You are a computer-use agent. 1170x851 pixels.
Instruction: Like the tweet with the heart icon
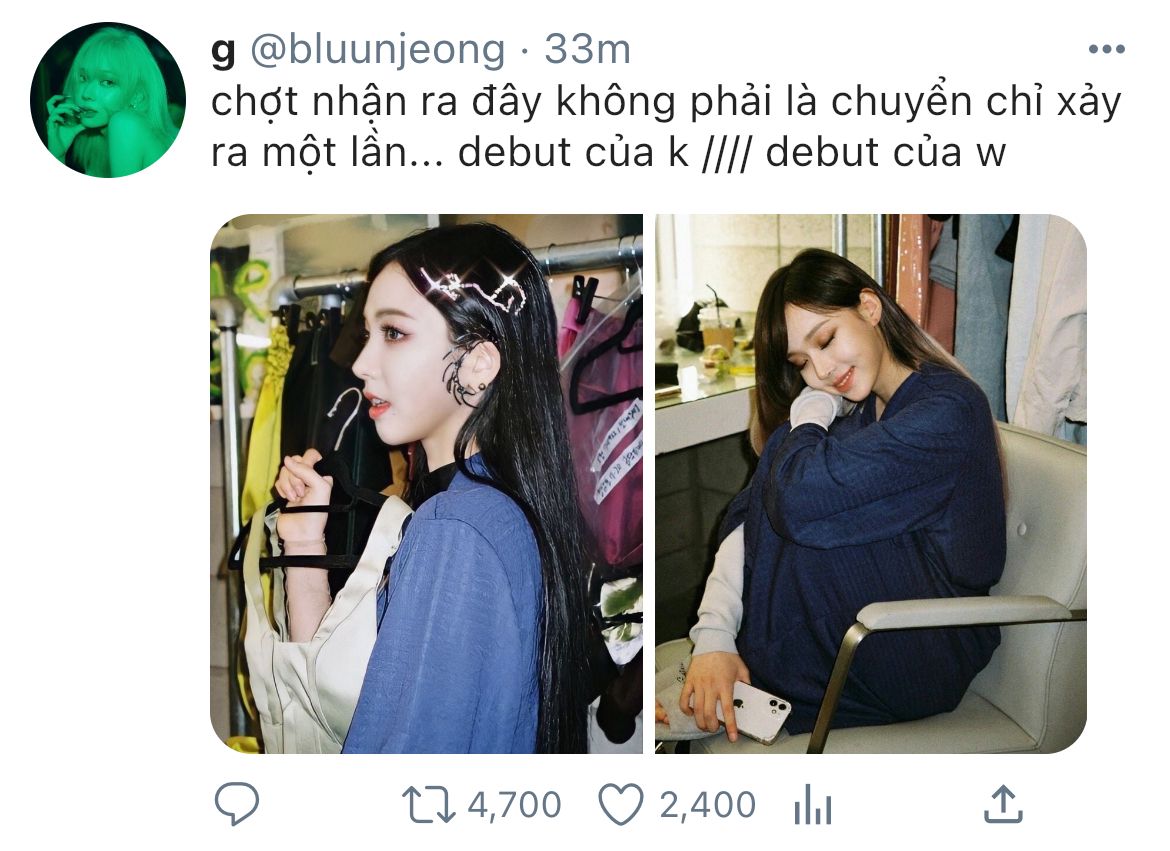click(x=621, y=805)
